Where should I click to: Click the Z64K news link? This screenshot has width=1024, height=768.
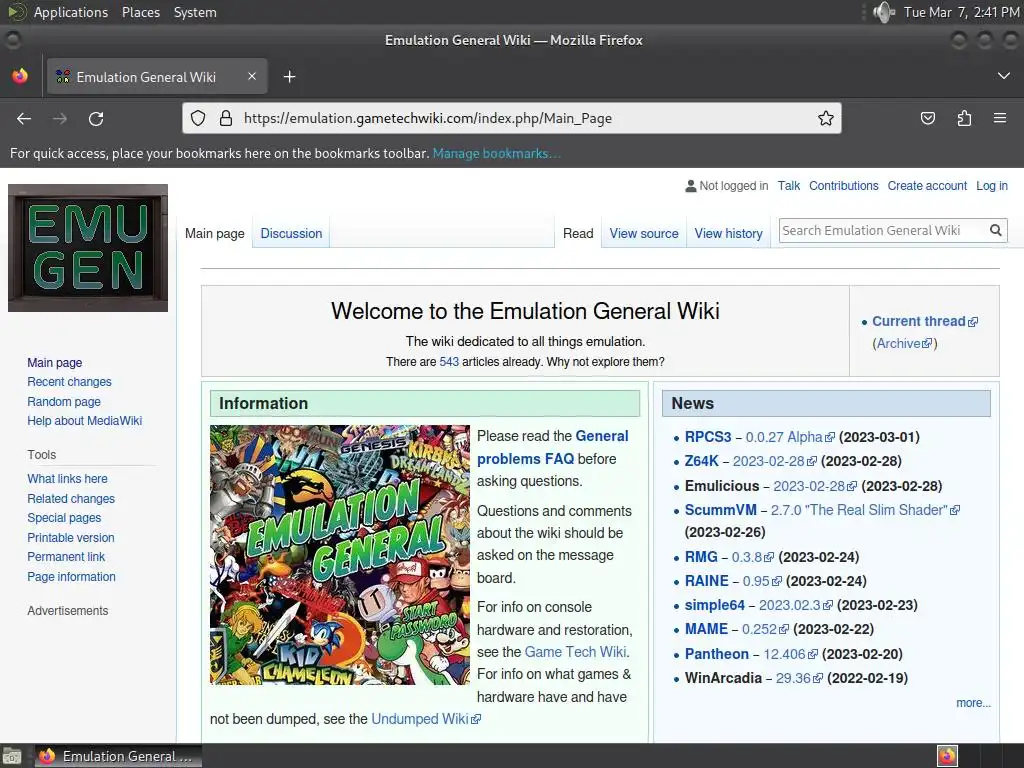click(701, 461)
